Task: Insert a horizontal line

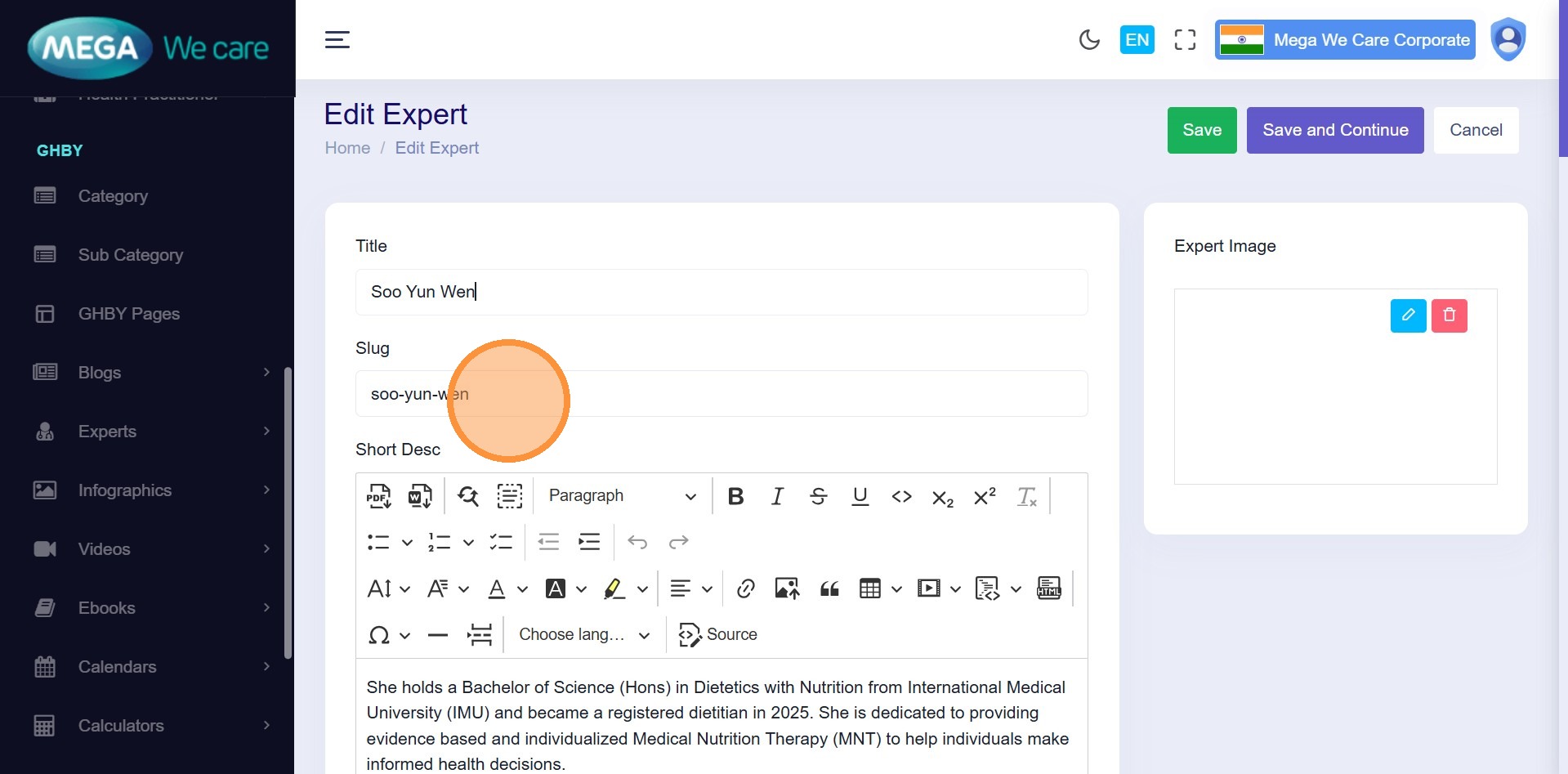Action: pyautogui.click(x=438, y=635)
